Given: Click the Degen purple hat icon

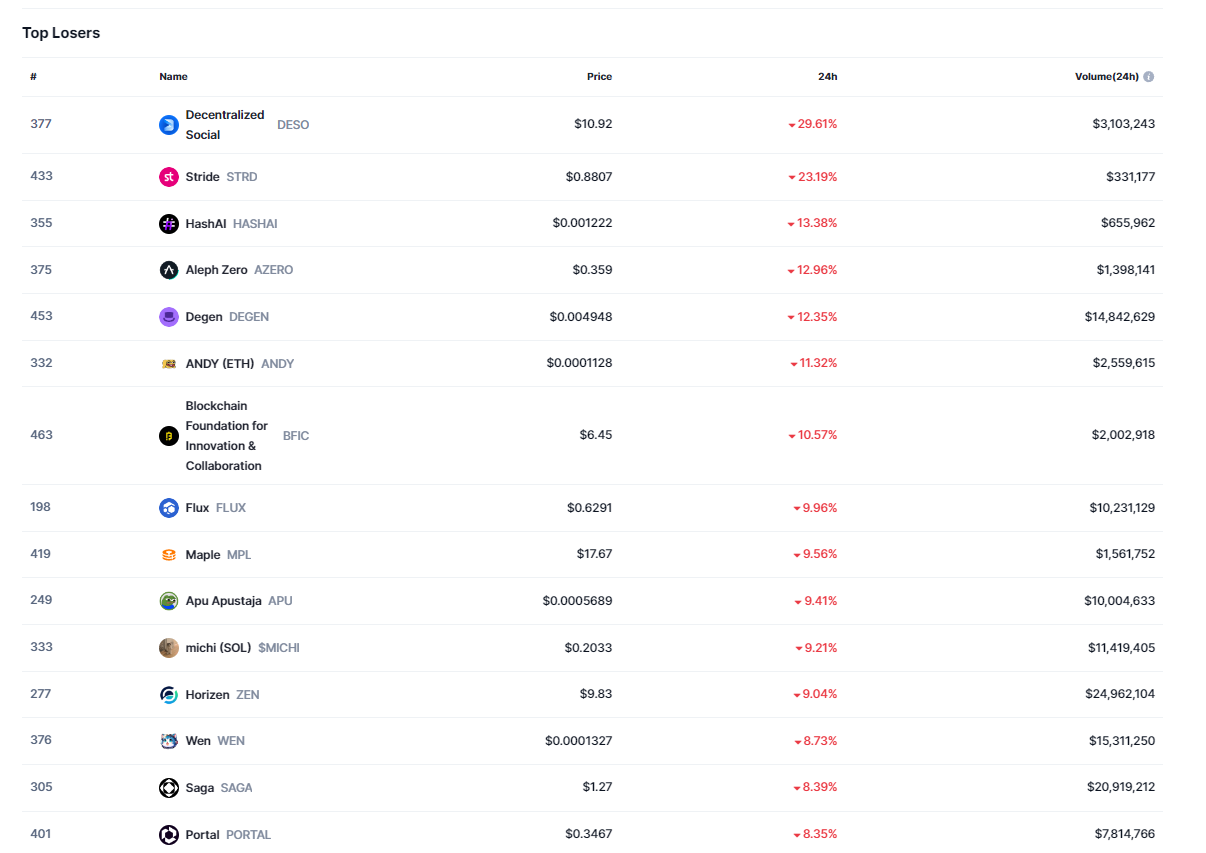Looking at the screenshot, I should click(x=168, y=317).
